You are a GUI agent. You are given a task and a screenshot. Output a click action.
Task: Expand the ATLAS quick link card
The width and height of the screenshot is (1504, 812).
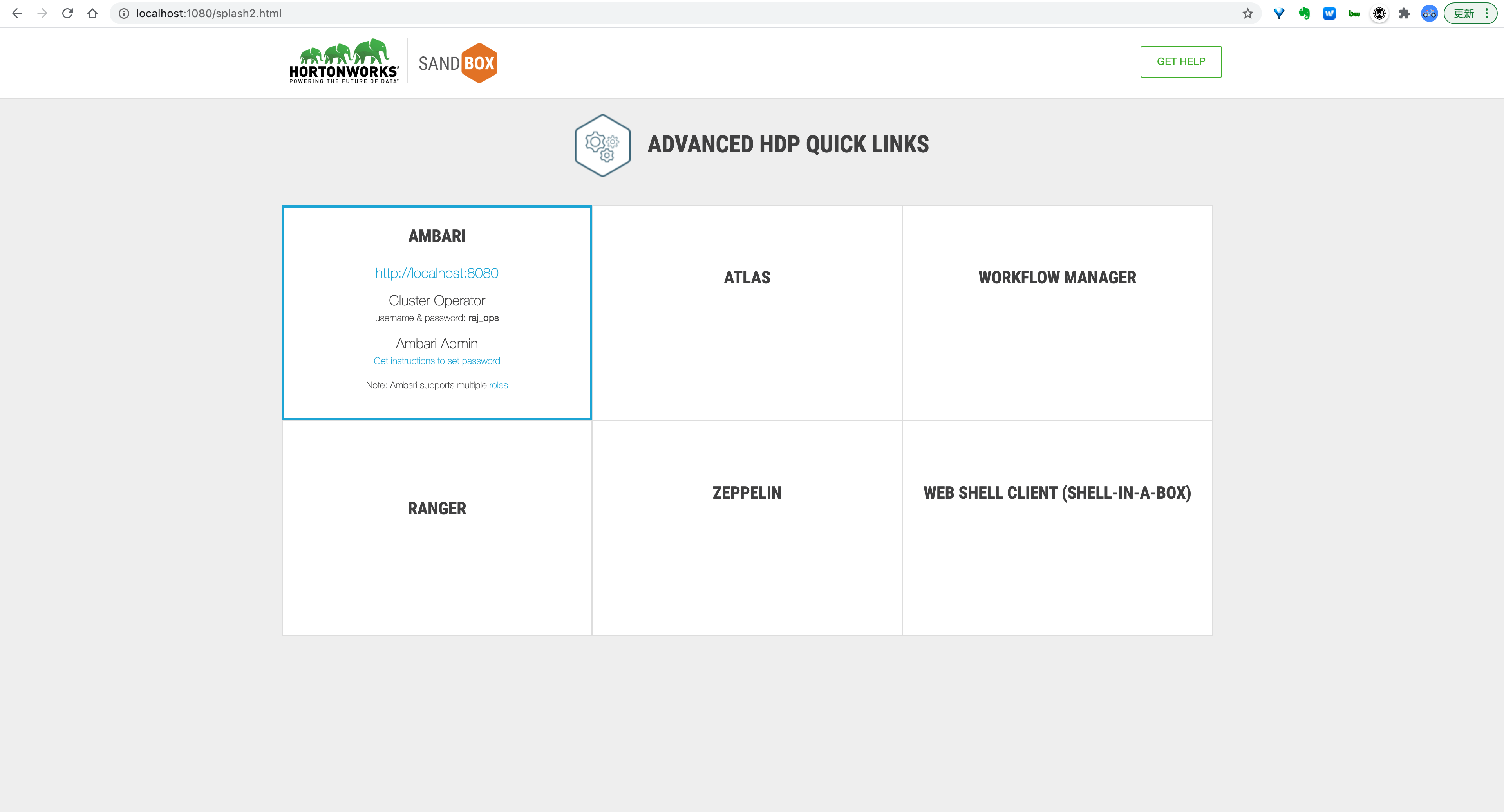pyautogui.click(x=747, y=312)
